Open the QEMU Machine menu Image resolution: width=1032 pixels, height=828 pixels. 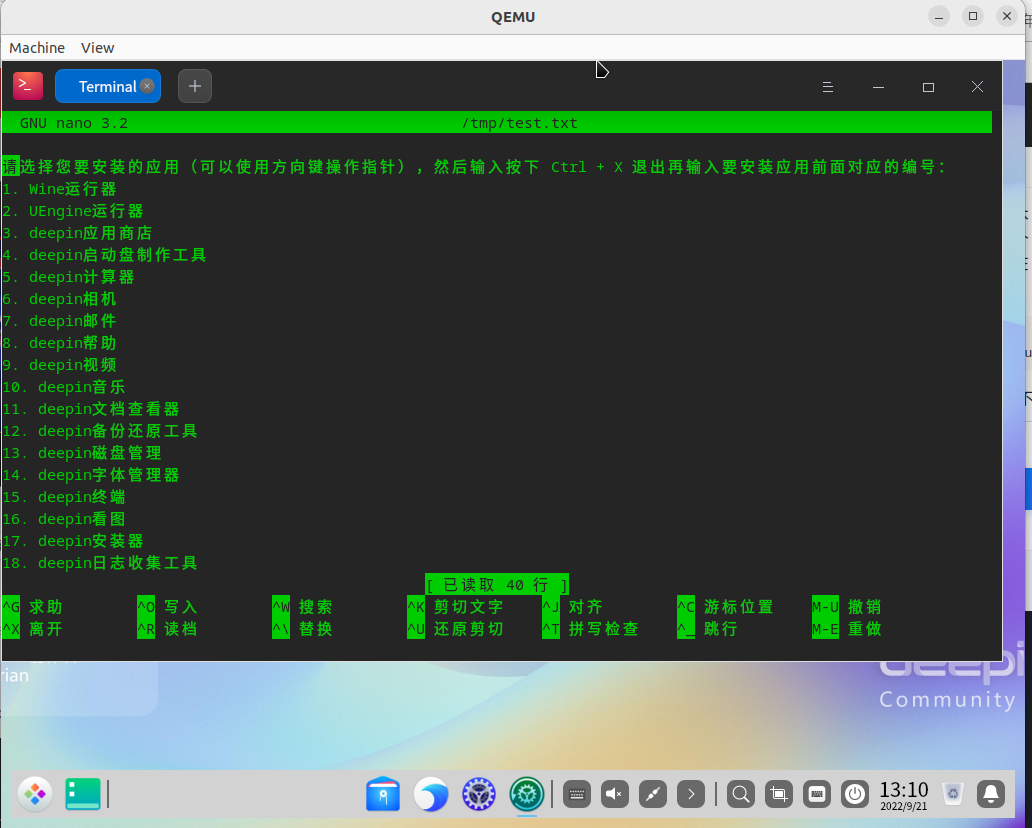37,48
